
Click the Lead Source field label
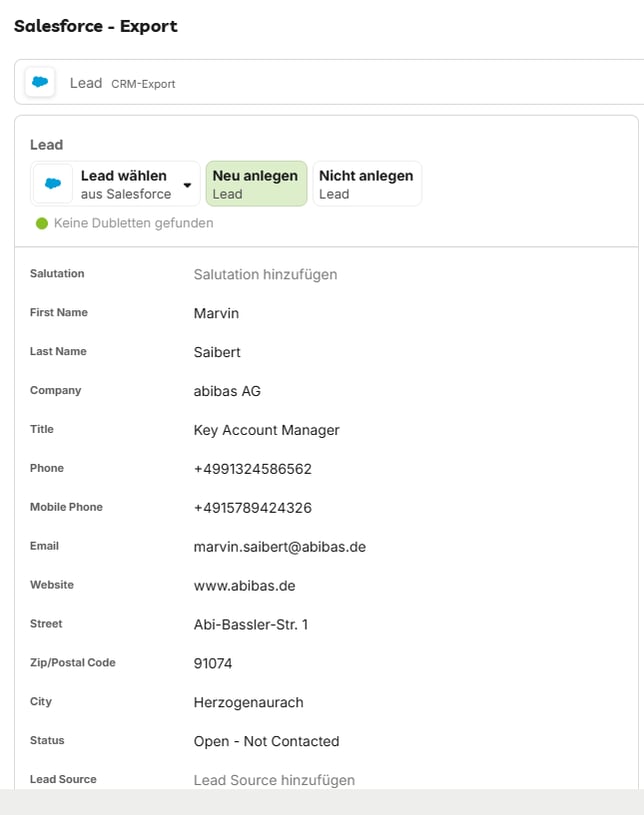63,780
